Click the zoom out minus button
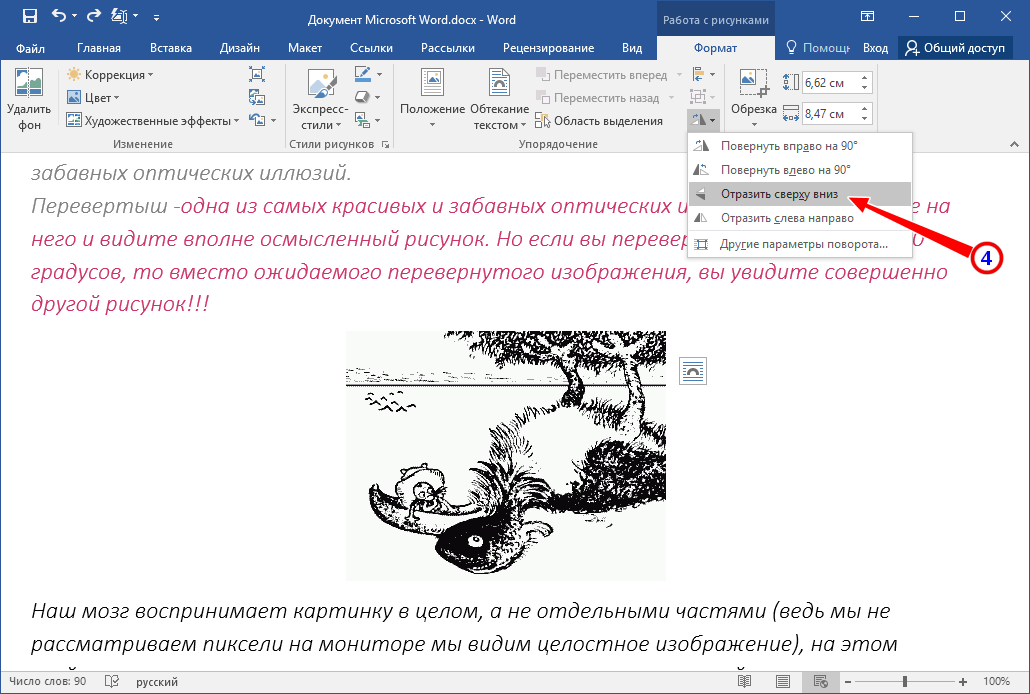 click(x=848, y=682)
